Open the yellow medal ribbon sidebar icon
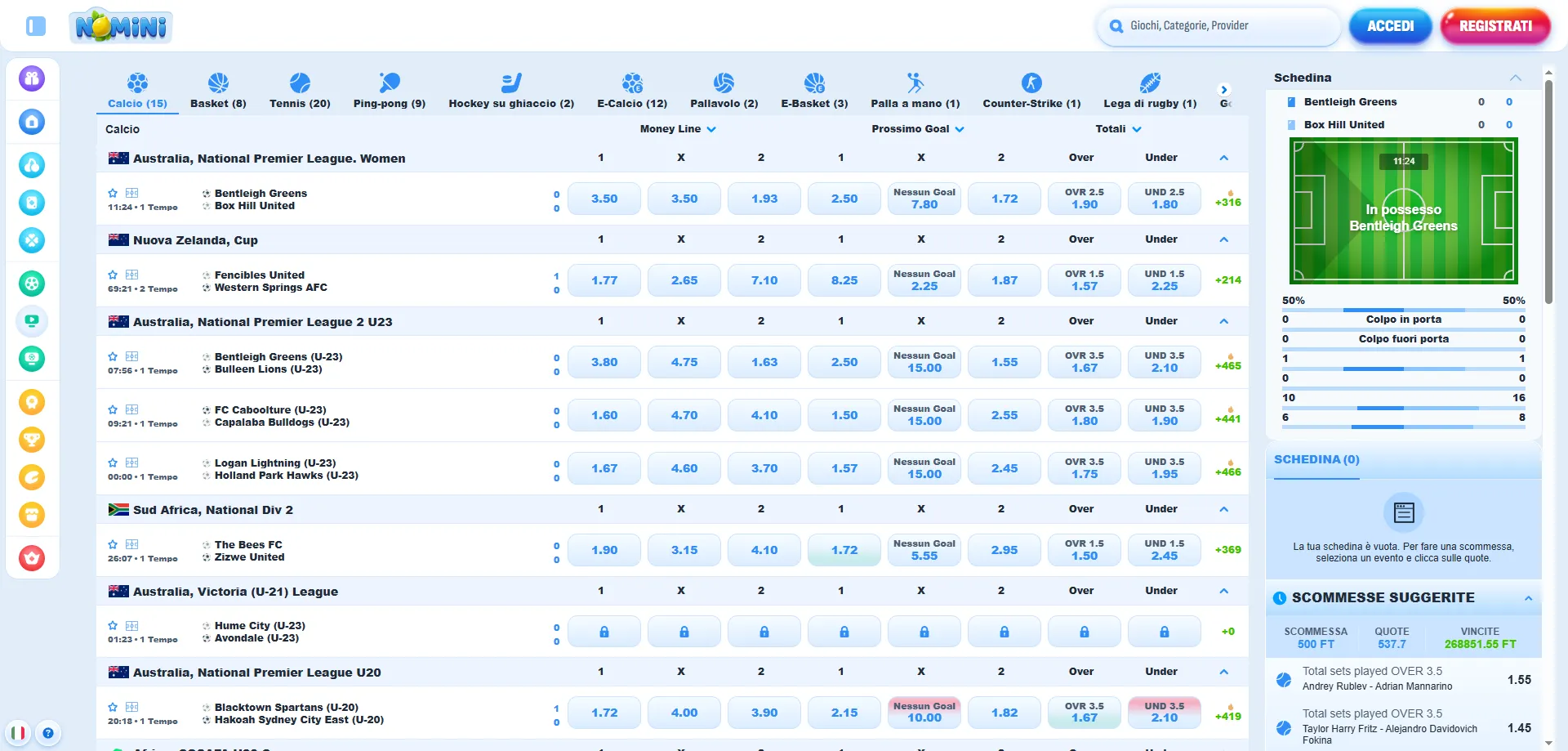Image resolution: width=1568 pixels, height=751 pixels. [x=32, y=402]
